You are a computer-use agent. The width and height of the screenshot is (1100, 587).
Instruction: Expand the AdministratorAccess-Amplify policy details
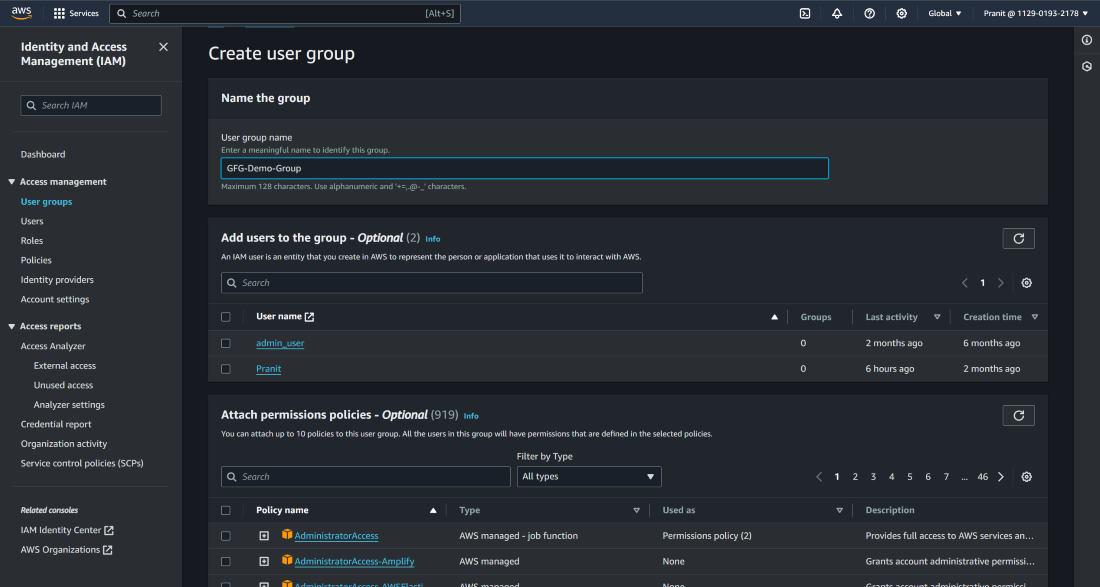click(x=264, y=562)
